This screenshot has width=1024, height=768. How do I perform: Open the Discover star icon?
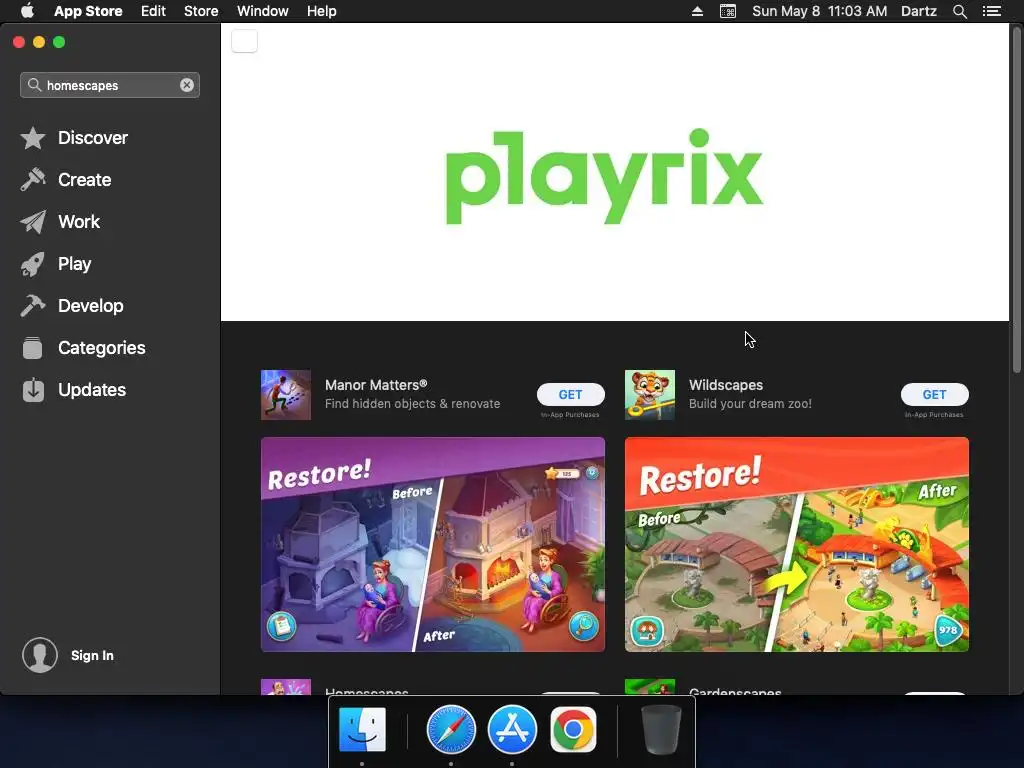tap(33, 138)
